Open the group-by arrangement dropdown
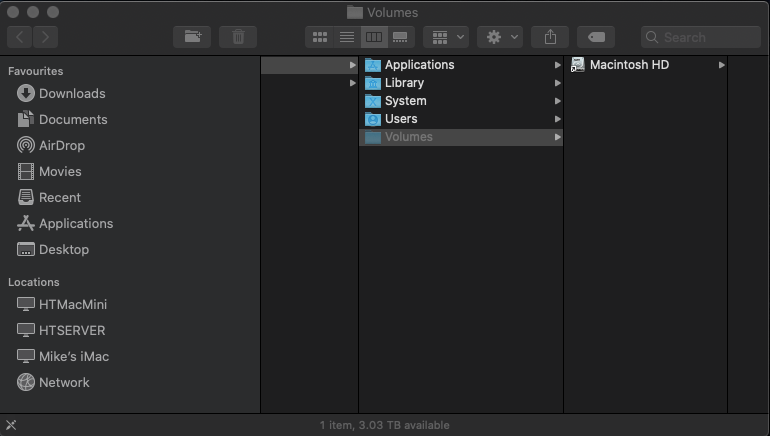This screenshot has width=770, height=436. point(445,37)
